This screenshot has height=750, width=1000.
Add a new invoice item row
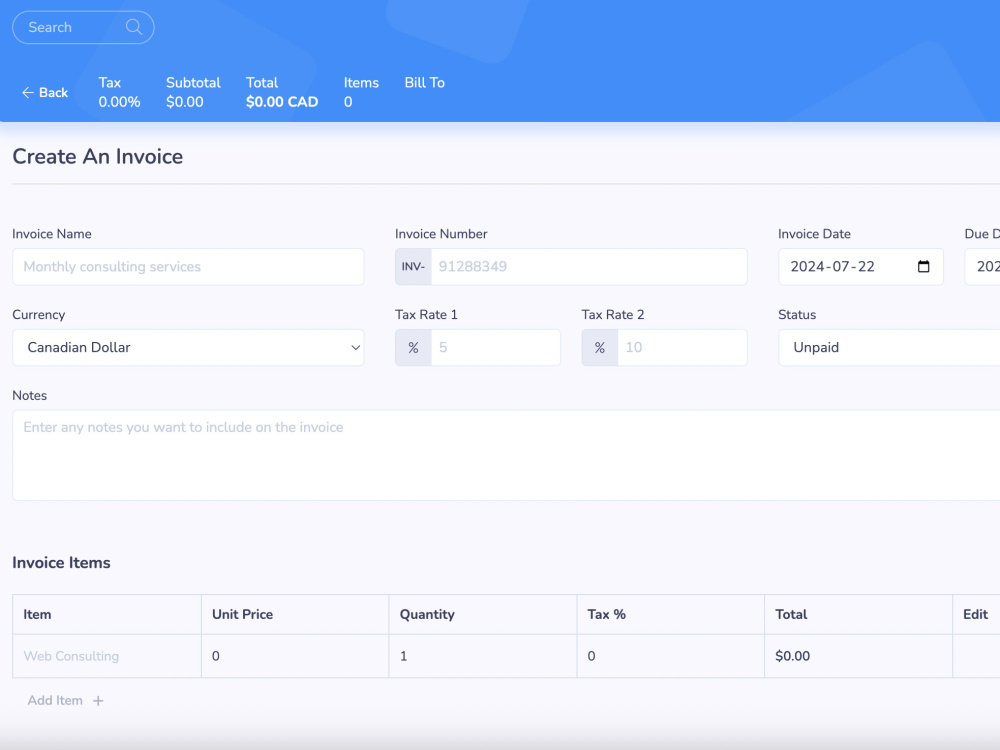coord(65,700)
